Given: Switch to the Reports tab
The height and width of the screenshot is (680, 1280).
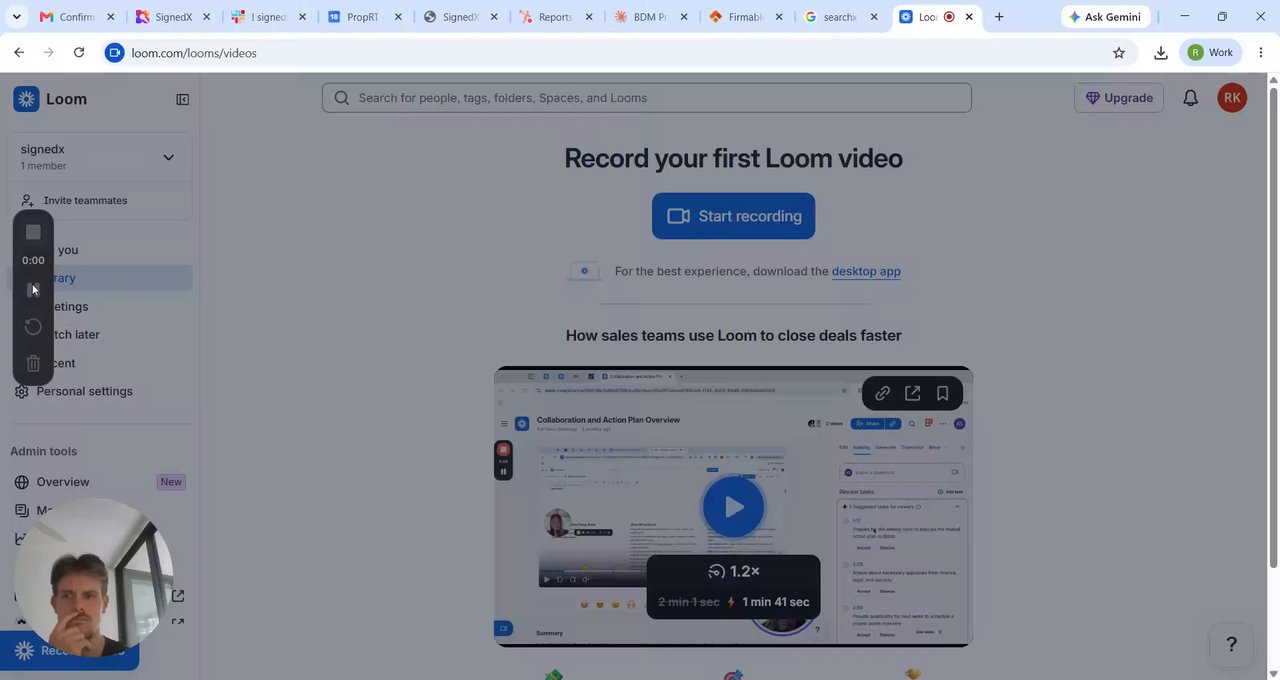Looking at the screenshot, I should pos(555,17).
